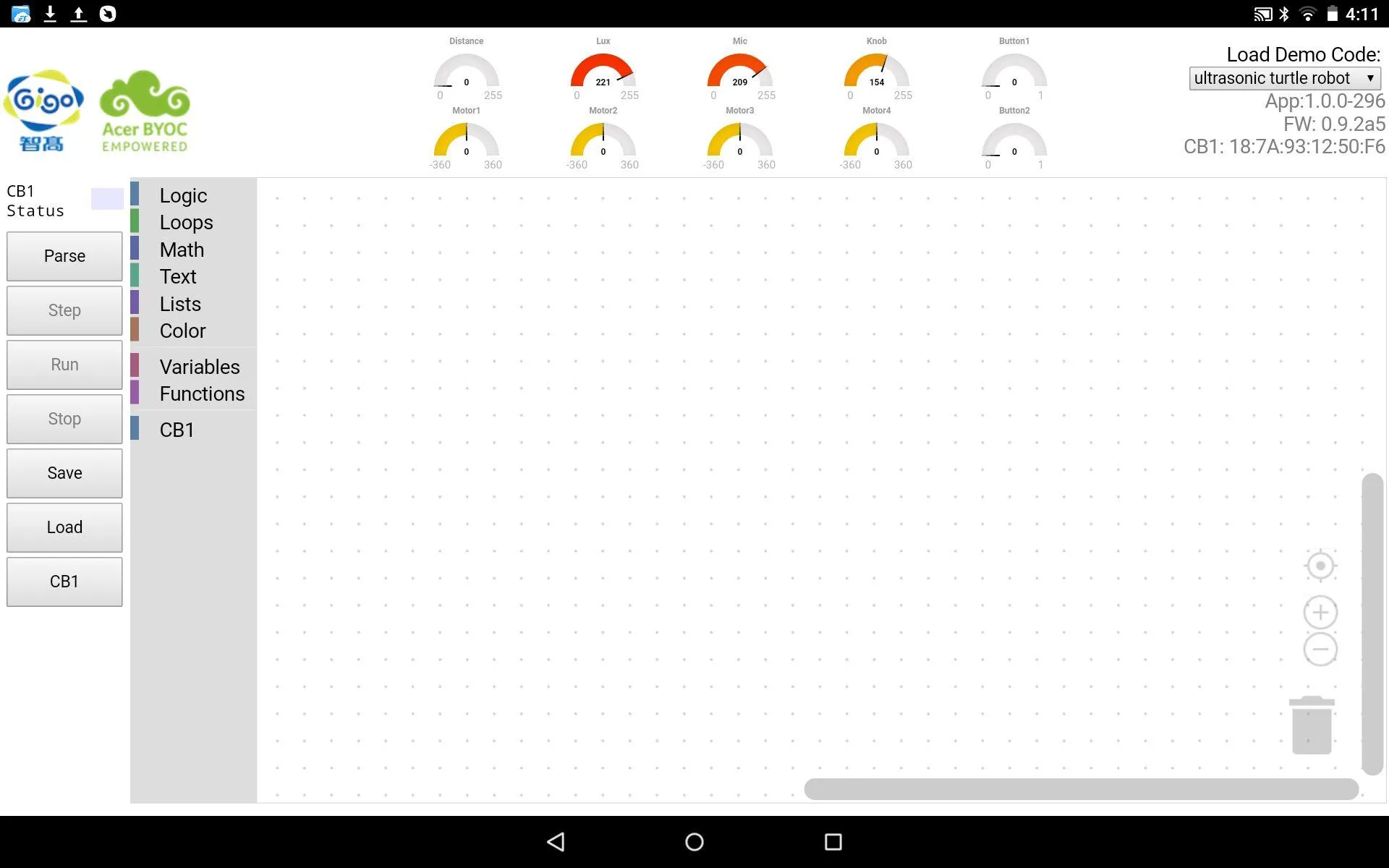Image resolution: width=1389 pixels, height=868 pixels.
Task: Click the Run button to execute program
Action: [x=63, y=363]
